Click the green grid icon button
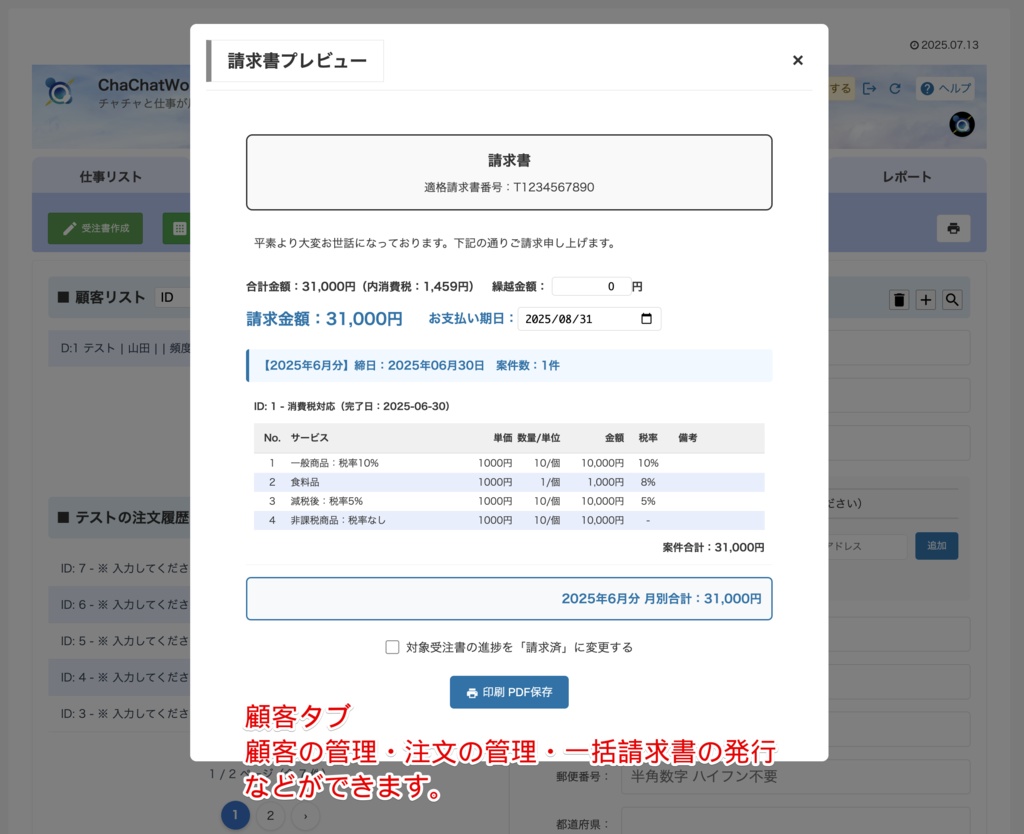Image resolution: width=1024 pixels, height=834 pixels. [x=178, y=228]
